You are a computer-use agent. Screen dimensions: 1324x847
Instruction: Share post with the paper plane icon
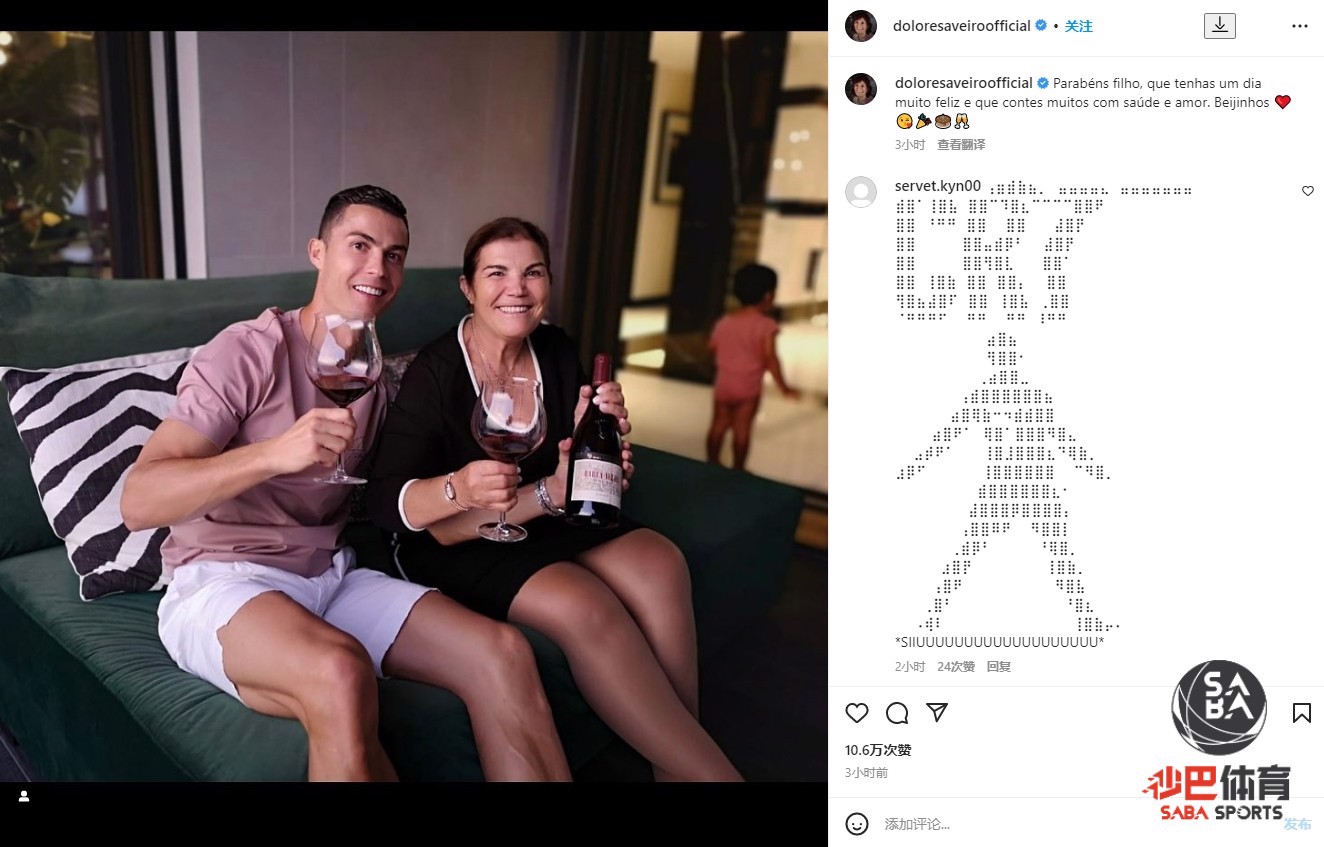(x=937, y=713)
